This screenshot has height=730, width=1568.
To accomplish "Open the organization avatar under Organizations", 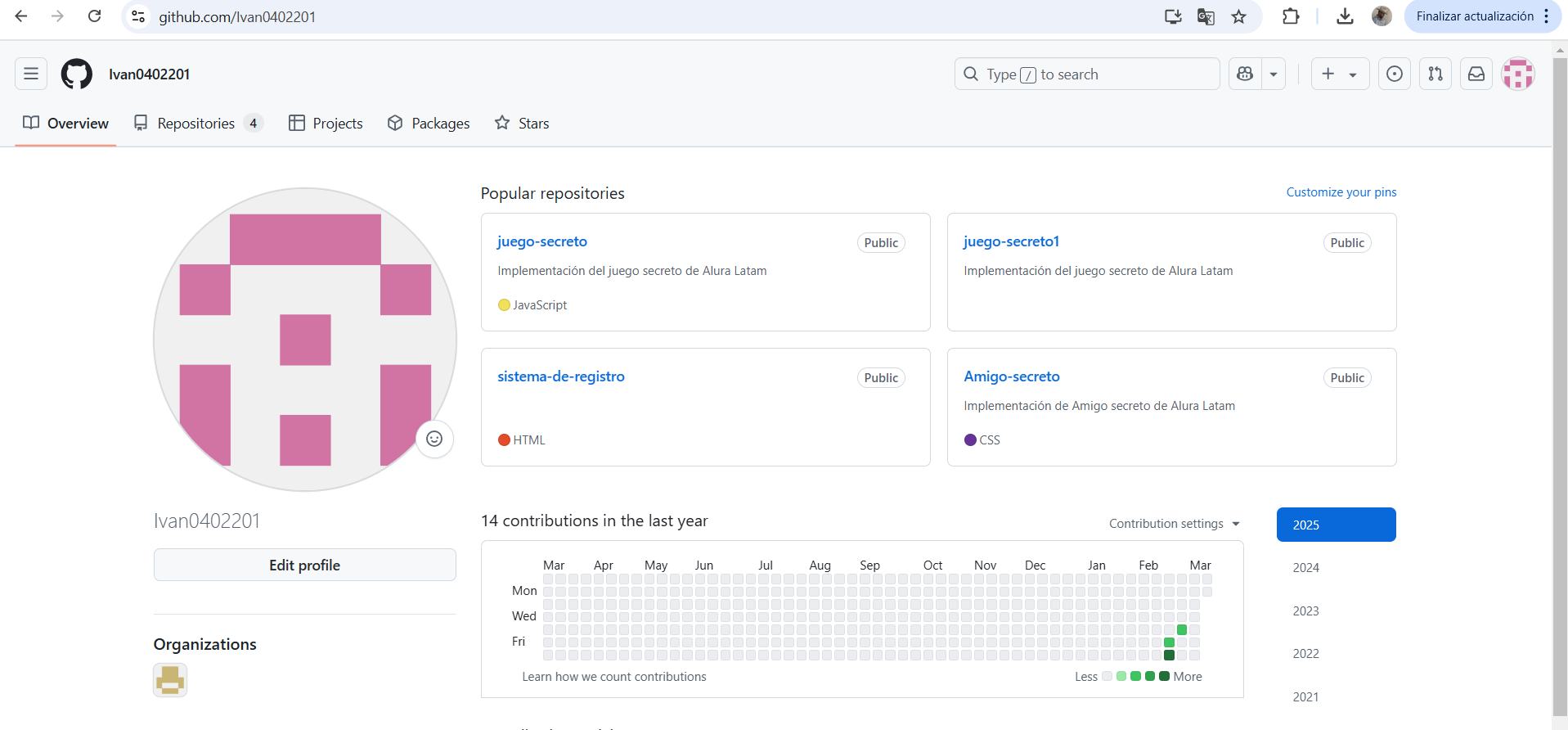I will pos(170,680).
